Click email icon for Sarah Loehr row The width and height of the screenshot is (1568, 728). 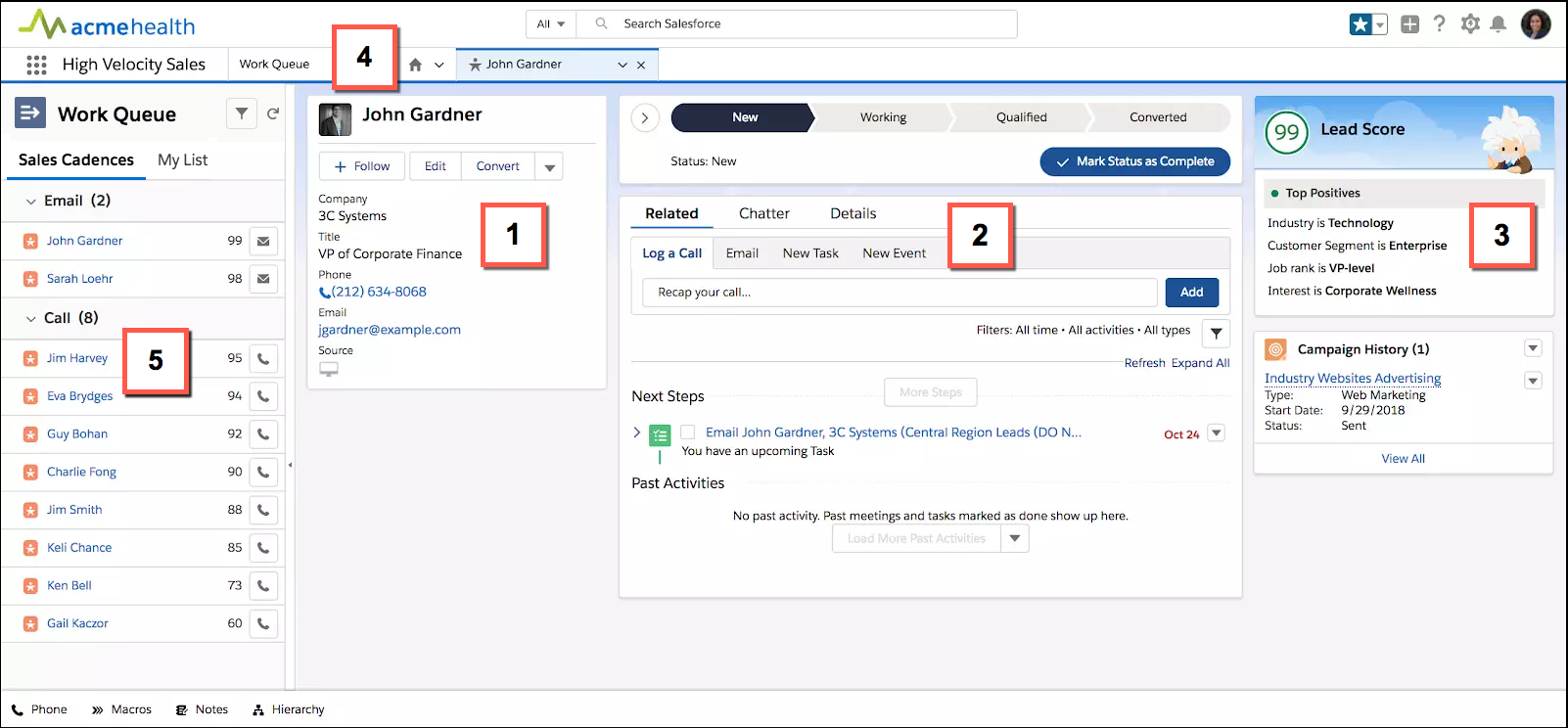click(x=263, y=279)
